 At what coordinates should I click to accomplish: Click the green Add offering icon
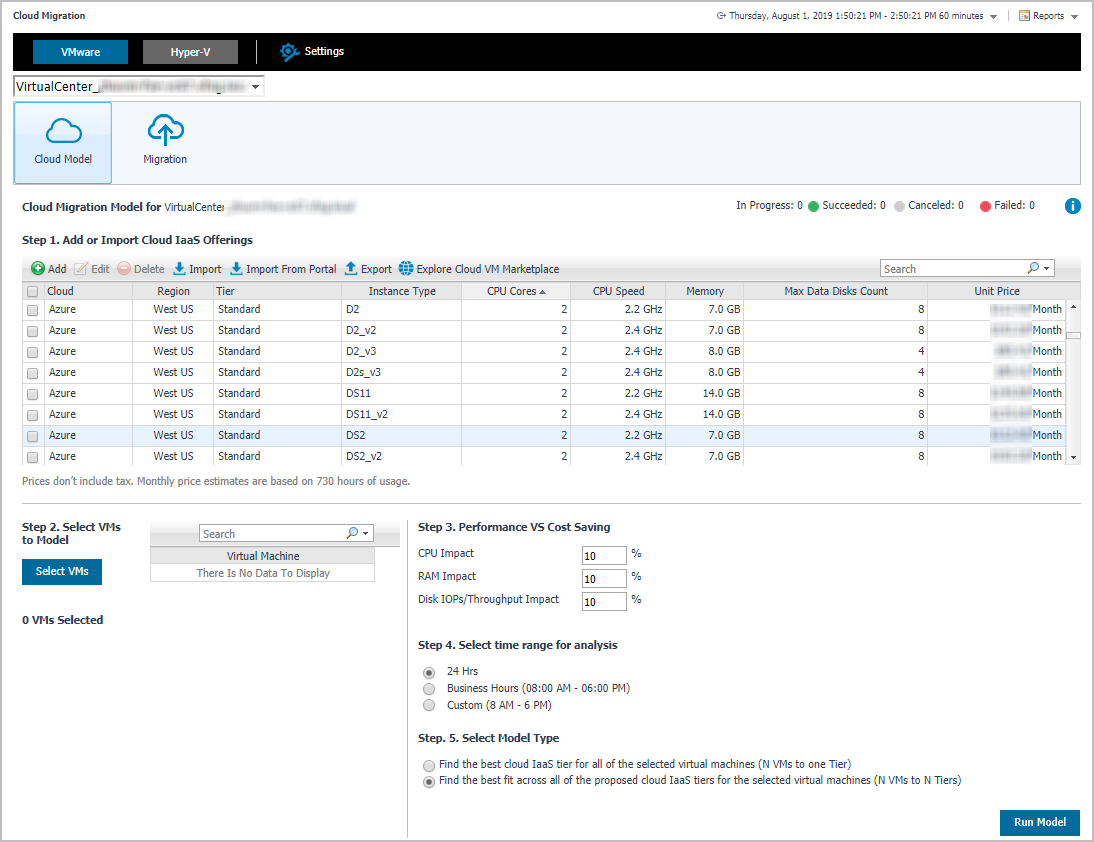click(38, 269)
